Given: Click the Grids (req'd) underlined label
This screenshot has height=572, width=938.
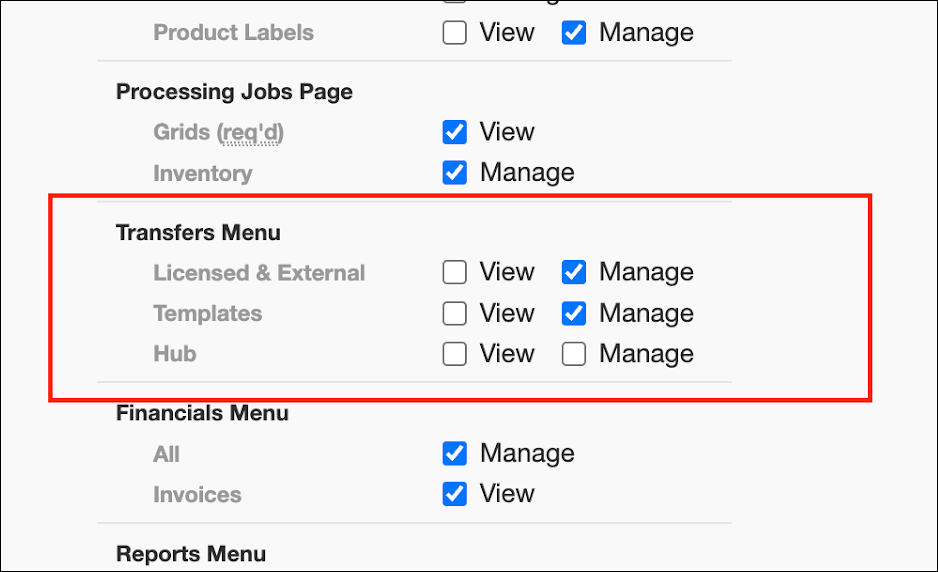Looking at the screenshot, I should (218, 132).
